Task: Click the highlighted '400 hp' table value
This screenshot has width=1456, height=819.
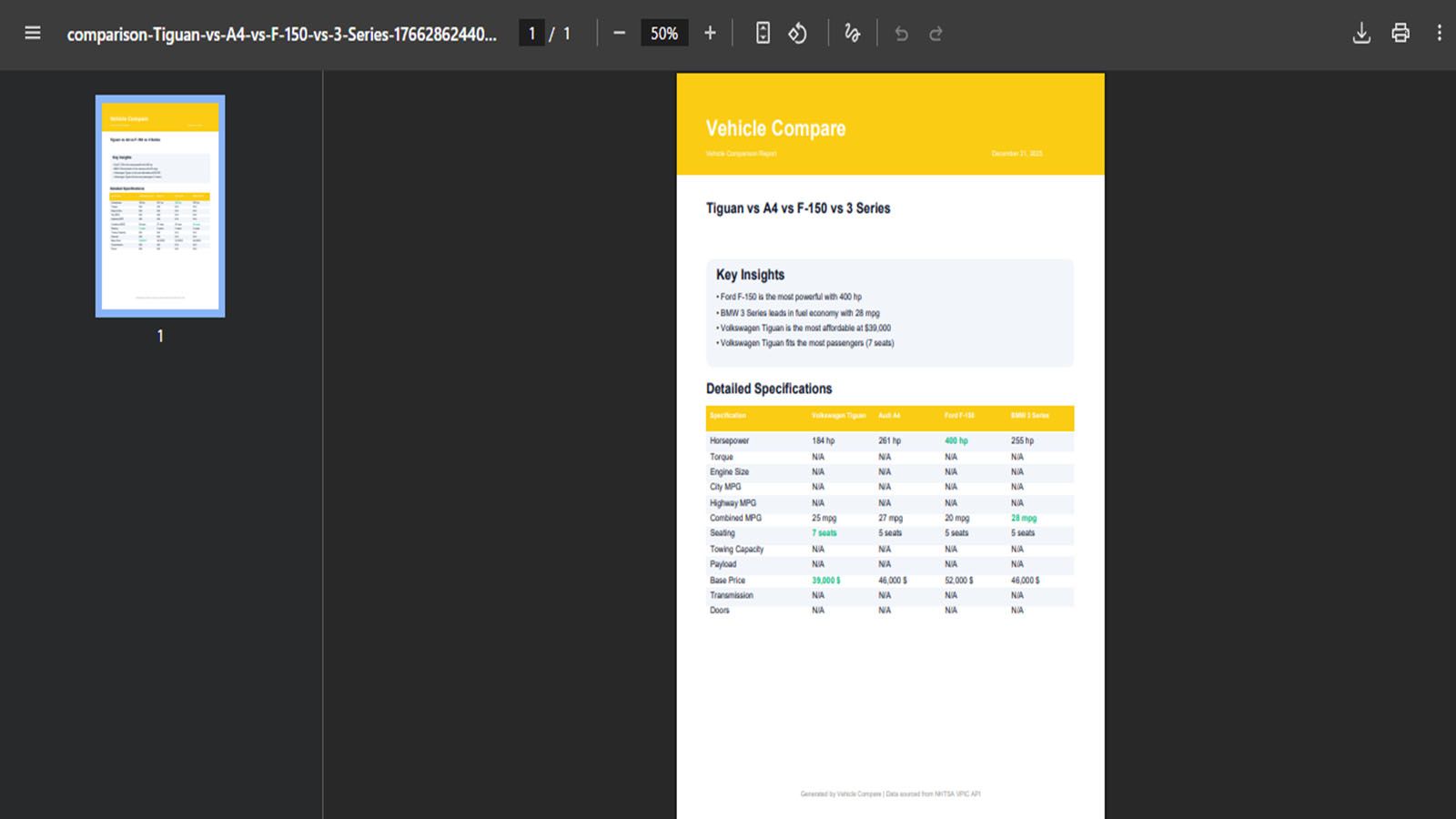Action: click(x=955, y=440)
